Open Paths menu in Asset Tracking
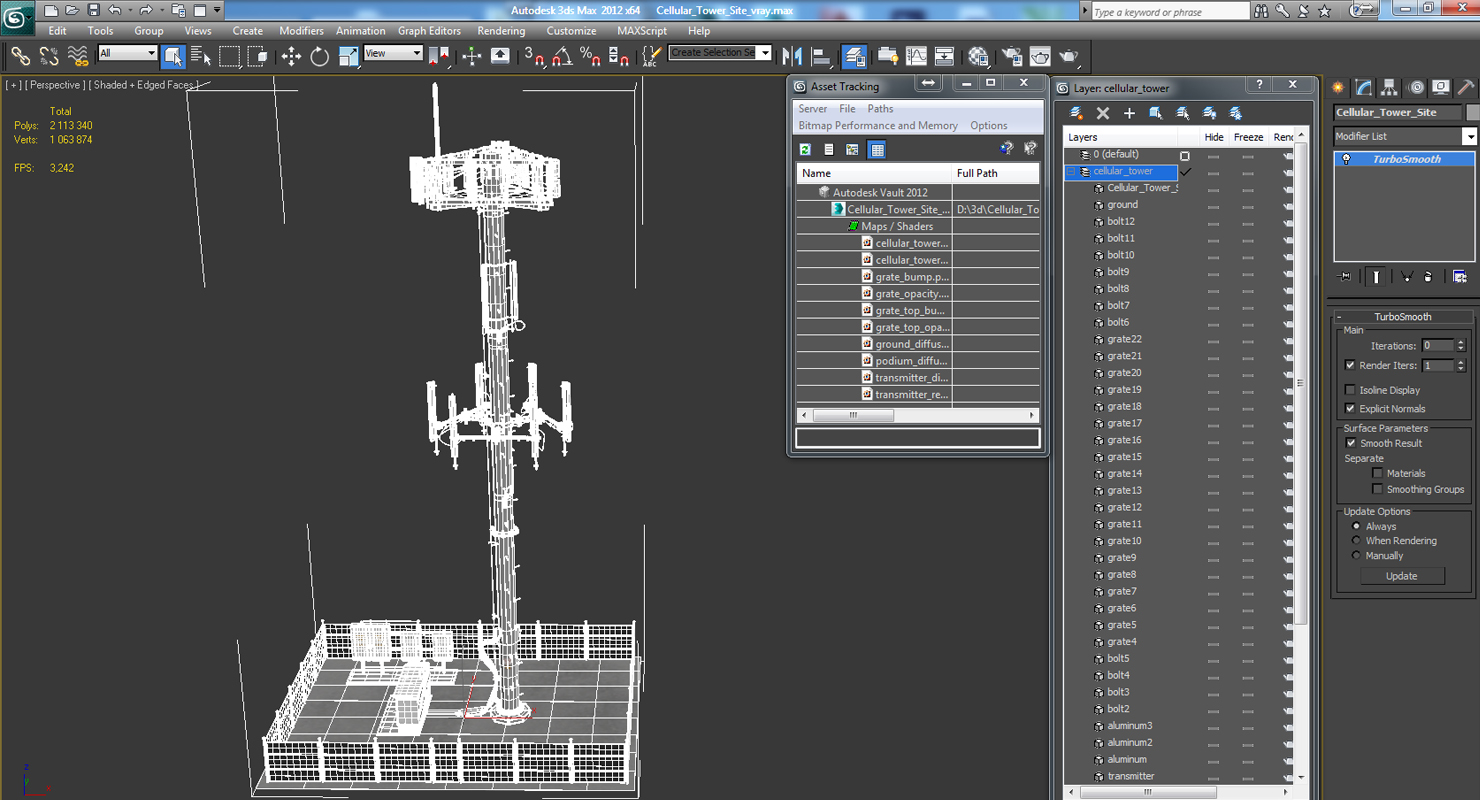1480x800 pixels. coord(880,109)
